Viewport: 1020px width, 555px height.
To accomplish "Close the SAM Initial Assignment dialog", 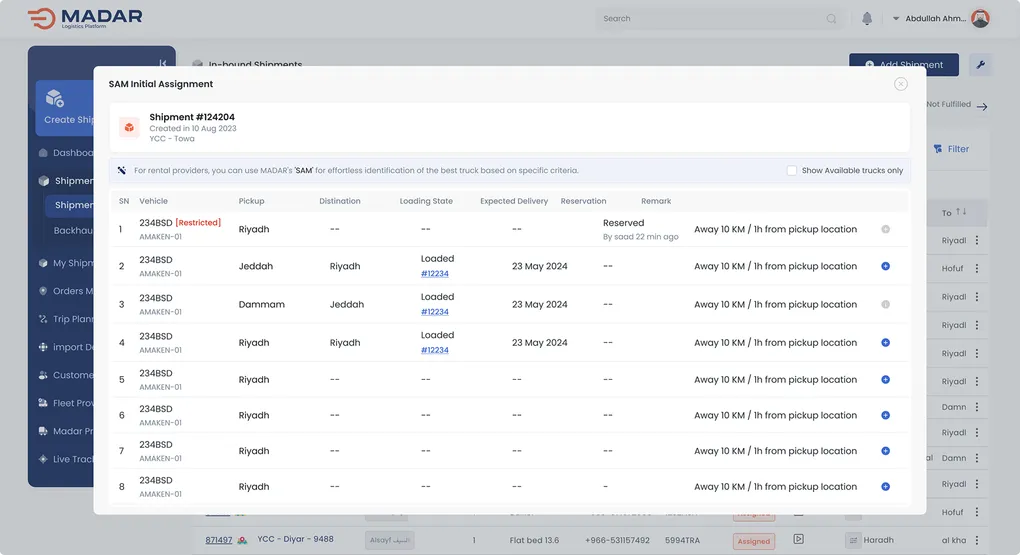I will pyautogui.click(x=901, y=84).
